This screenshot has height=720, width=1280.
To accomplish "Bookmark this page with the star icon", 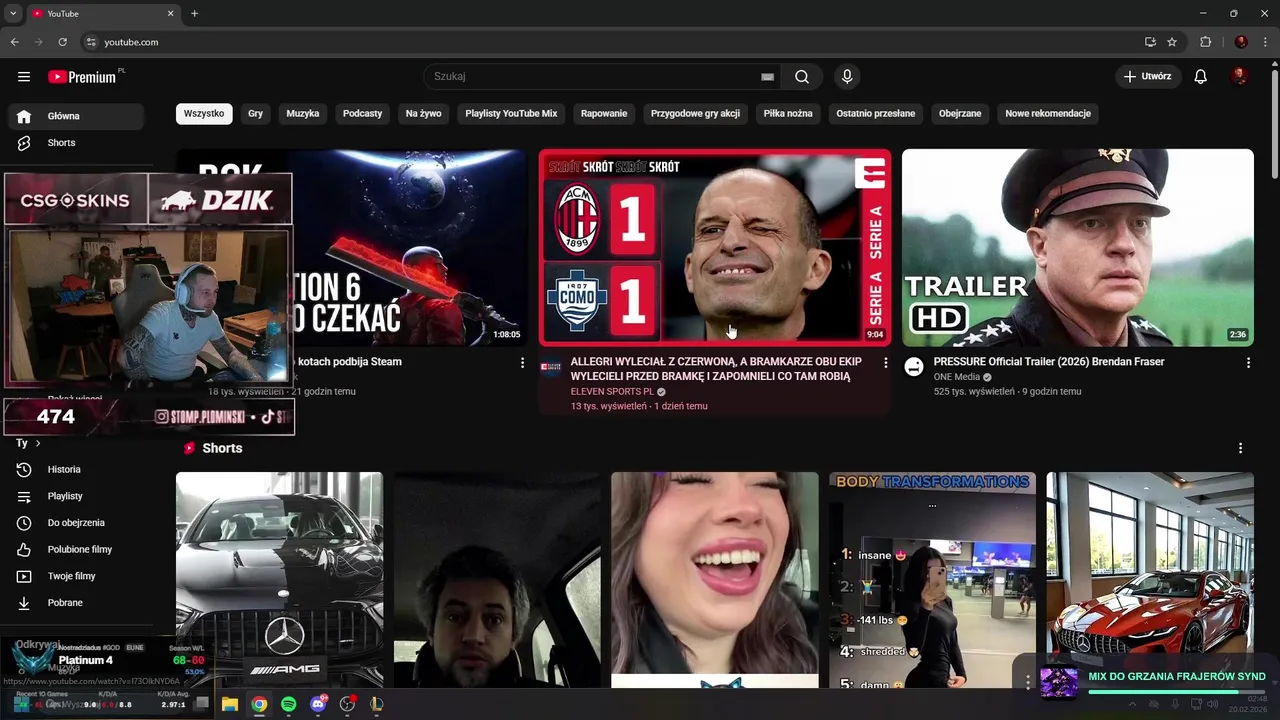I will point(1172,42).
